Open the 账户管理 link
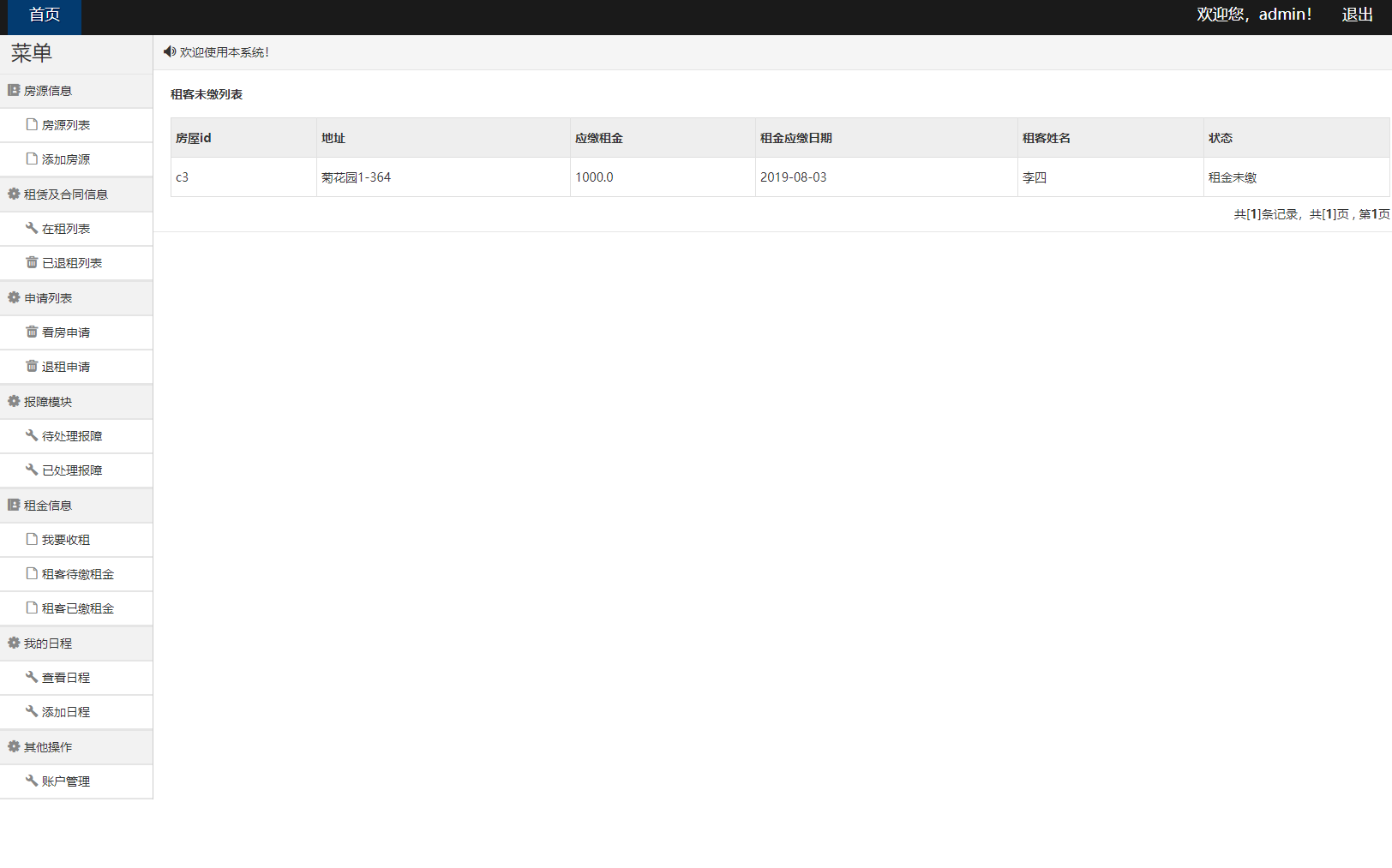This screenshot has width=1392, height=868. 76,781
